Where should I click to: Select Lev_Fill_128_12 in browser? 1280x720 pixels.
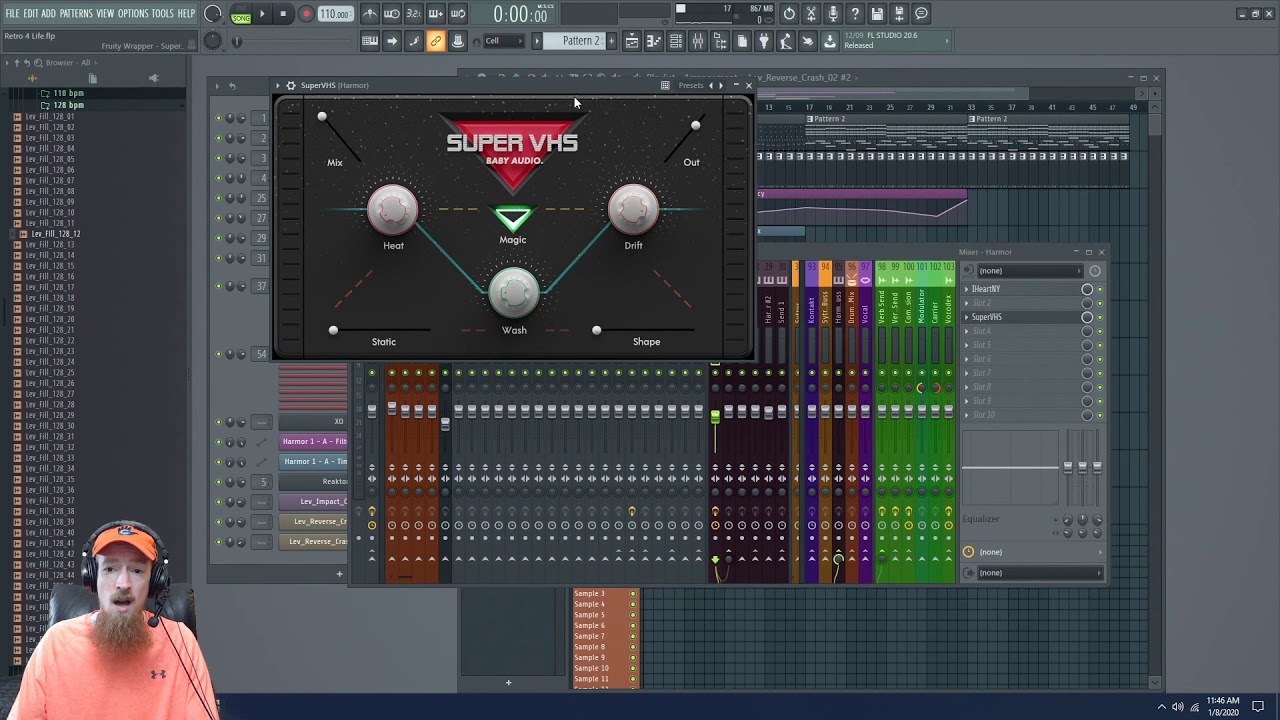(x=56, y=234)
